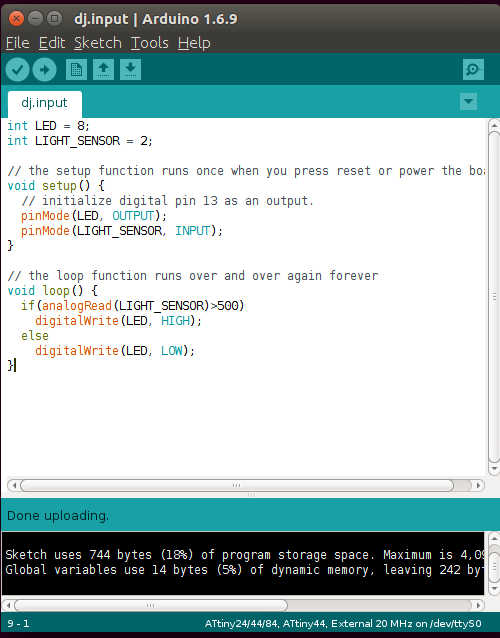Select the dj.input tab
The image size is (500, 638).
(x=44, y=103)
